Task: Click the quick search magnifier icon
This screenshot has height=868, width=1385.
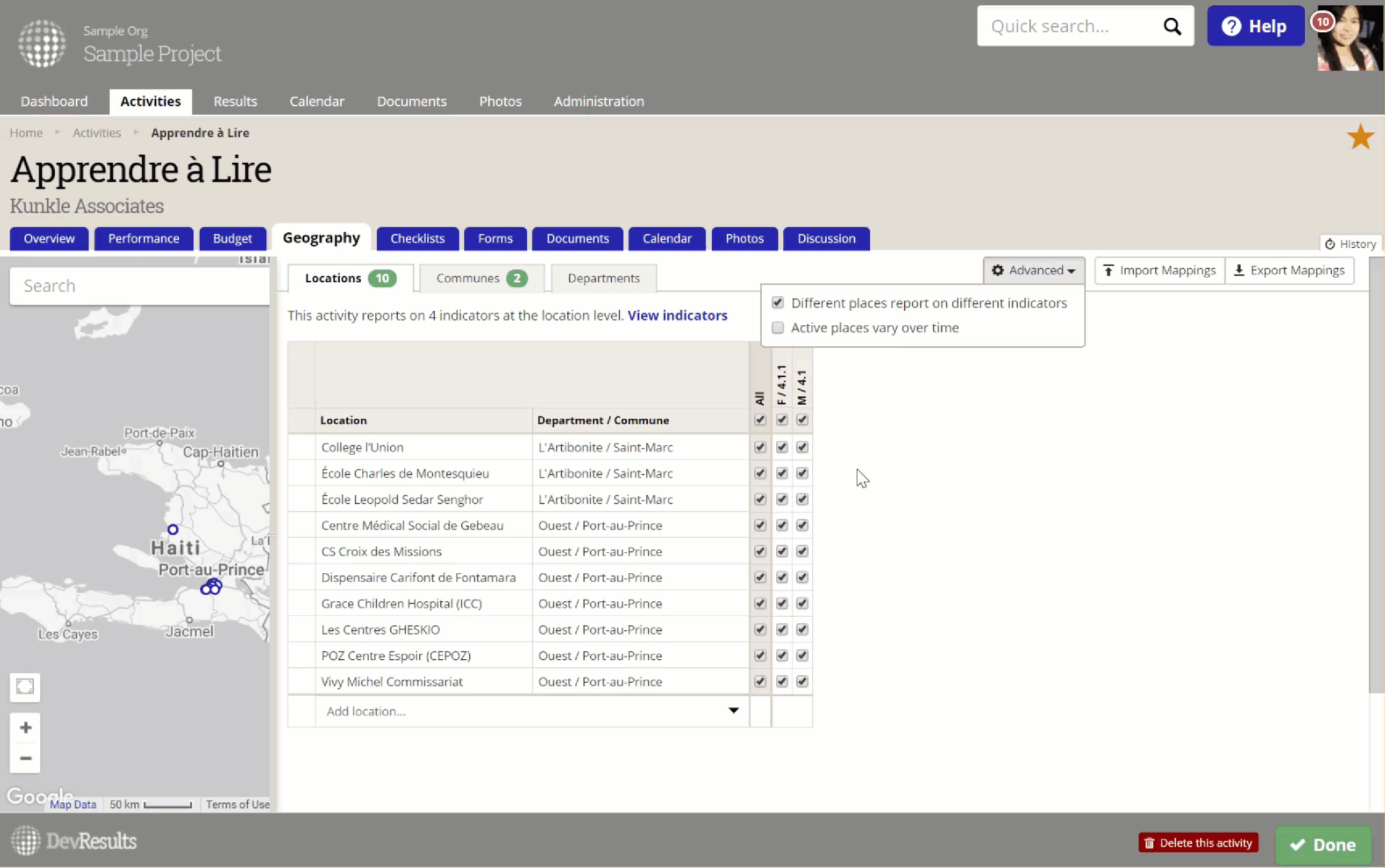Action: (x=1171, y=26)
